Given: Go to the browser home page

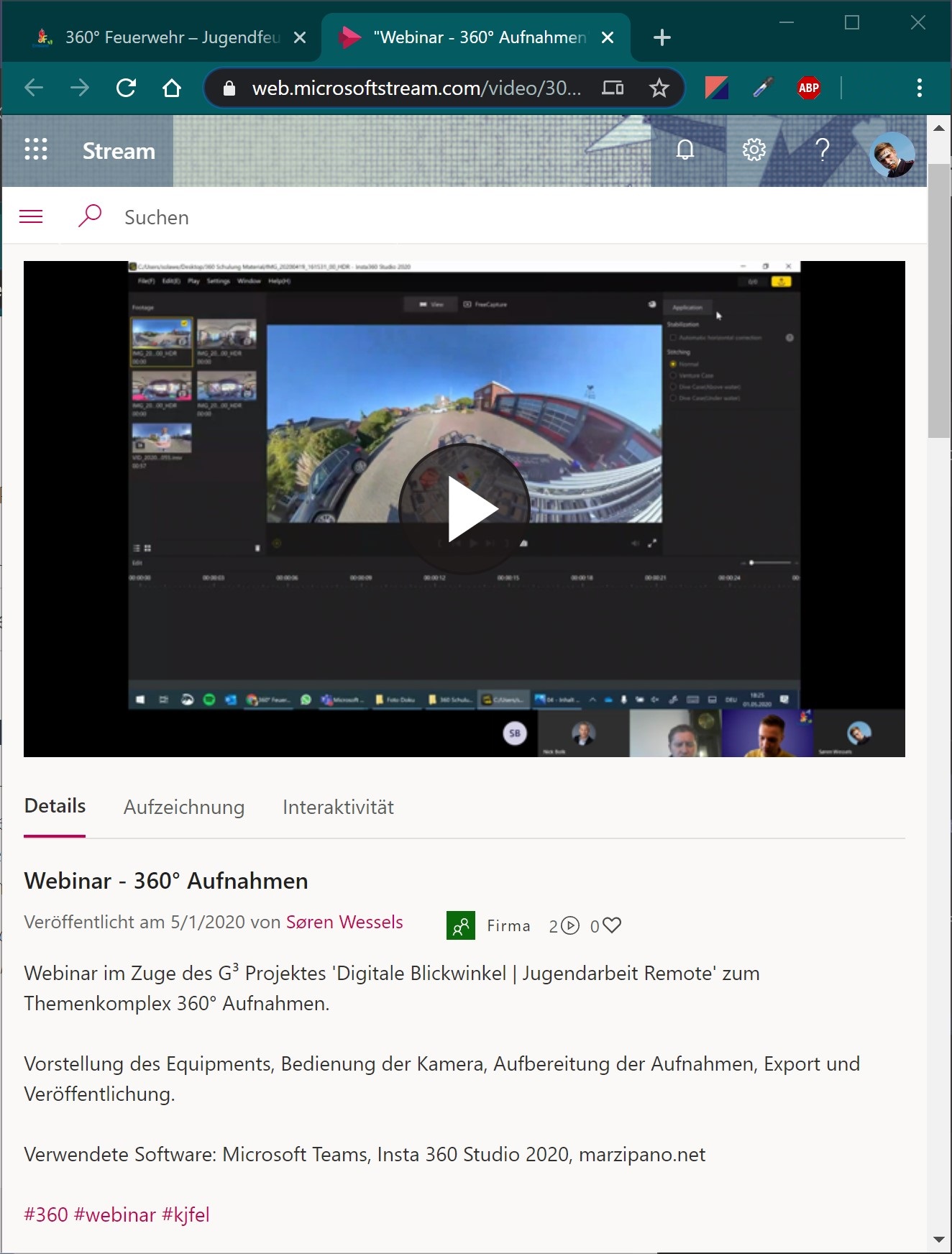Looking at the screenshot, I should tap(172, 88).
